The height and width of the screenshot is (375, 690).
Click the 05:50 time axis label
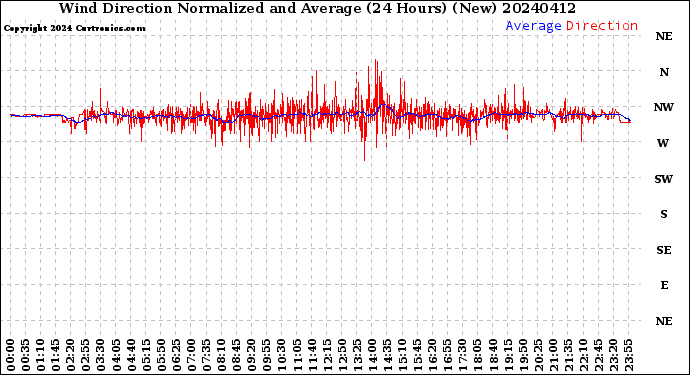tap(161, 355)
